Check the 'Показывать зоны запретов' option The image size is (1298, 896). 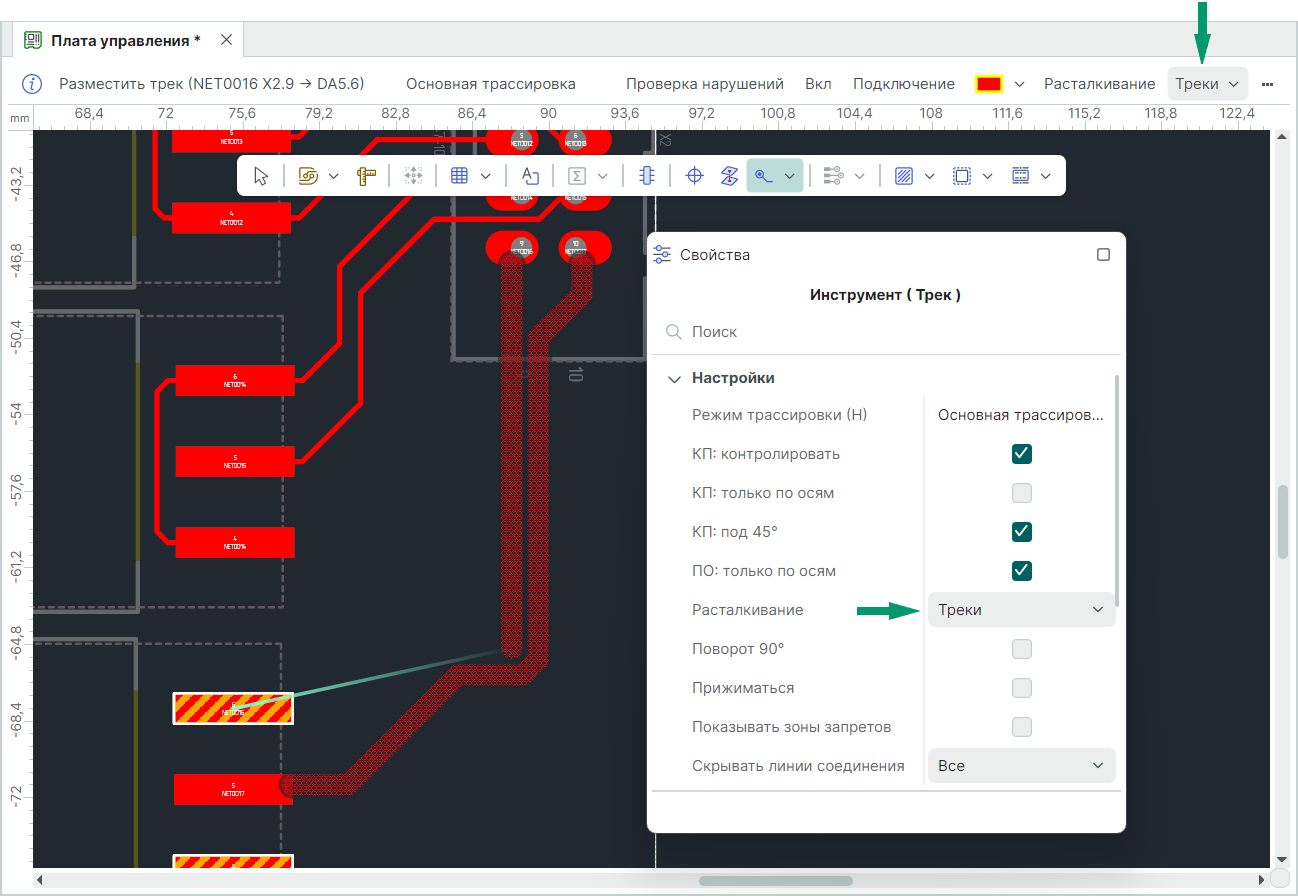tap(1021, 727)
